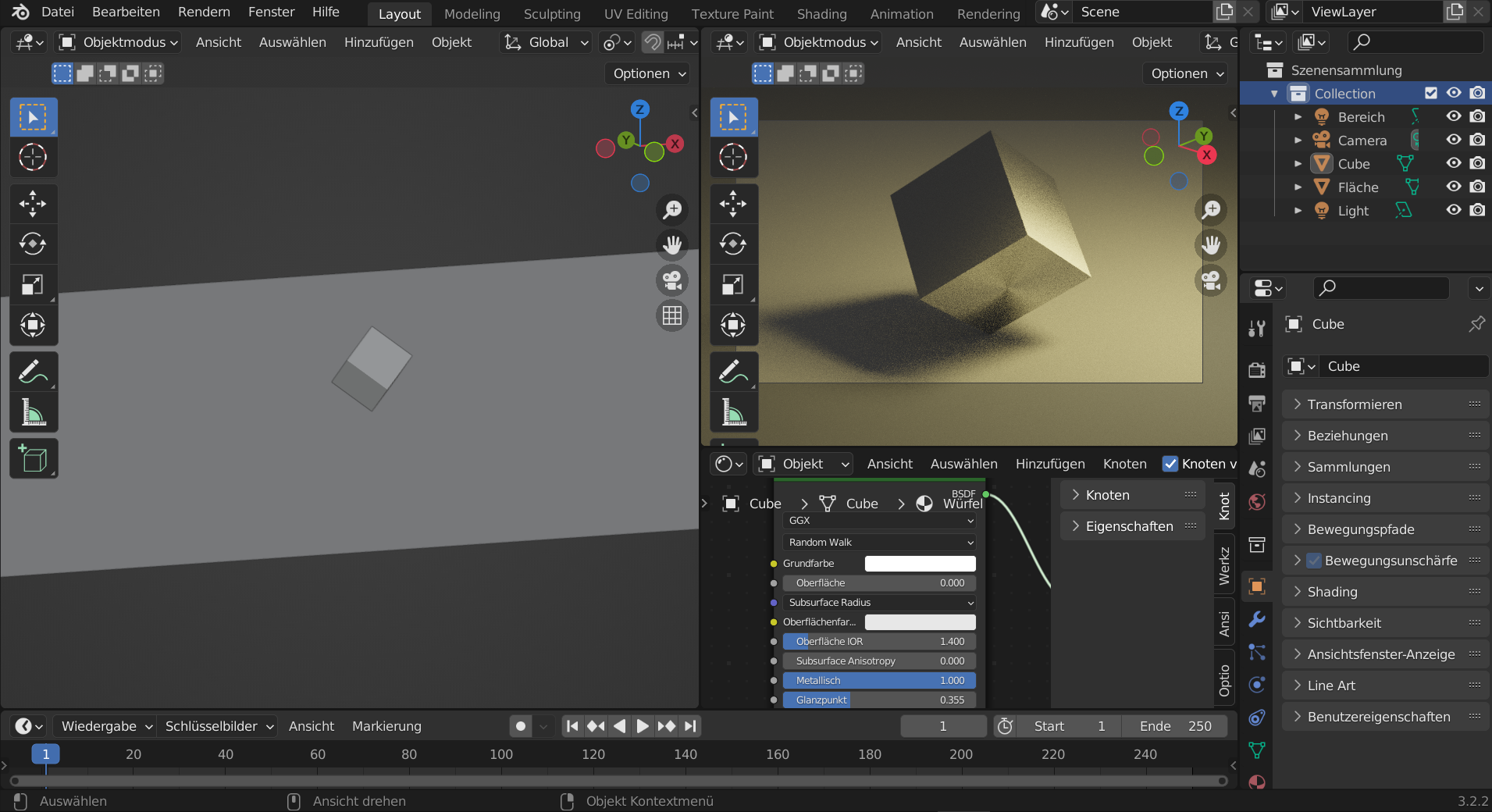Click the Grundfarbe color swatch
Image resolution: width=1492 pixels, height=812 pixels.
click(920, 564)
